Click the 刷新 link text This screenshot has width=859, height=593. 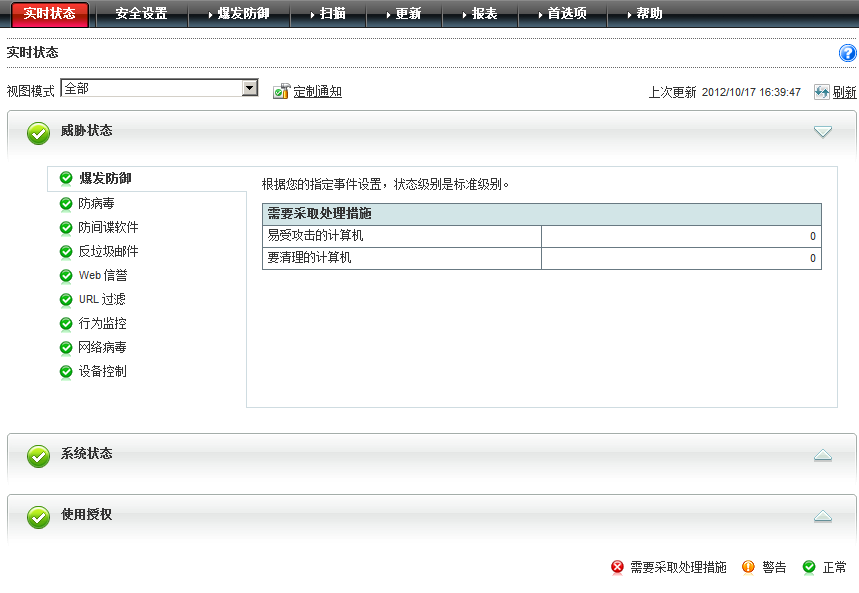(x=844, y=92)
